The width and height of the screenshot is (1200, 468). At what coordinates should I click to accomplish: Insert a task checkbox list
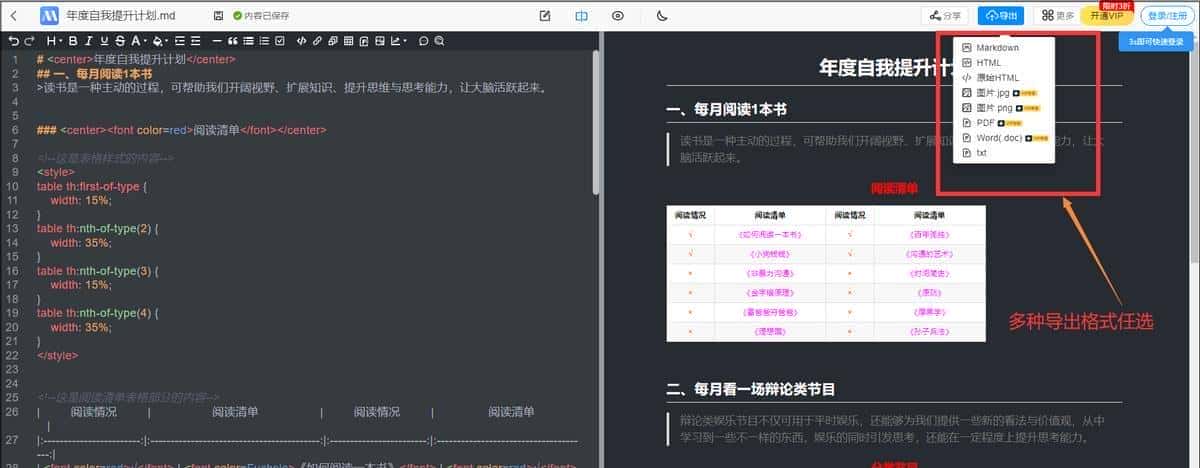(x=279, y=41)
